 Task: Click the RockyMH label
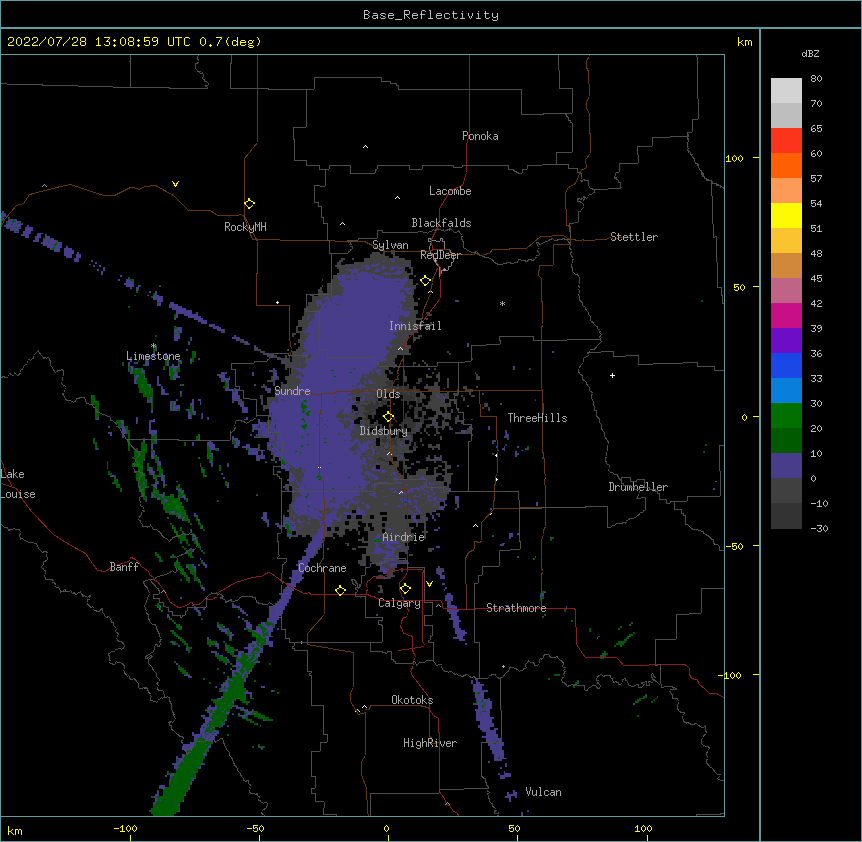[x=245, y=227]
